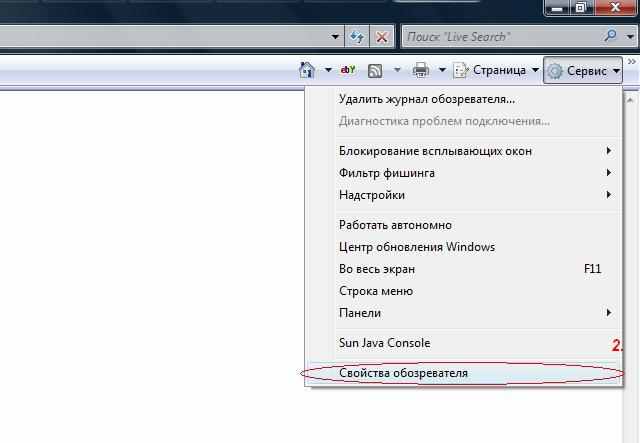Expand the address bar history dropdown

coord(335,37)
